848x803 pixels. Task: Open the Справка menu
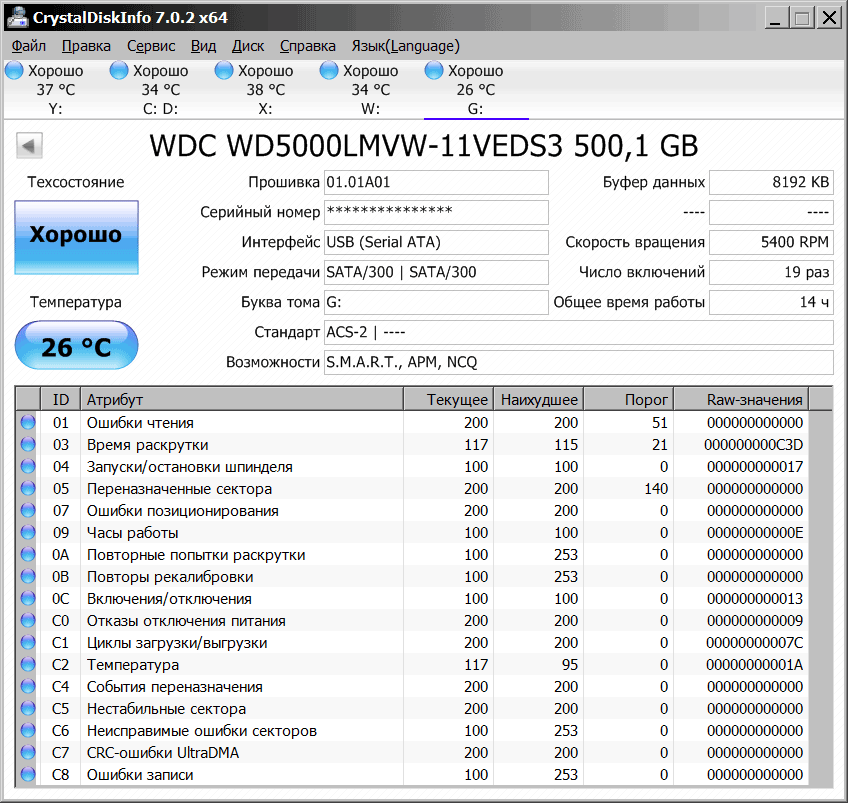coord(307,46)
